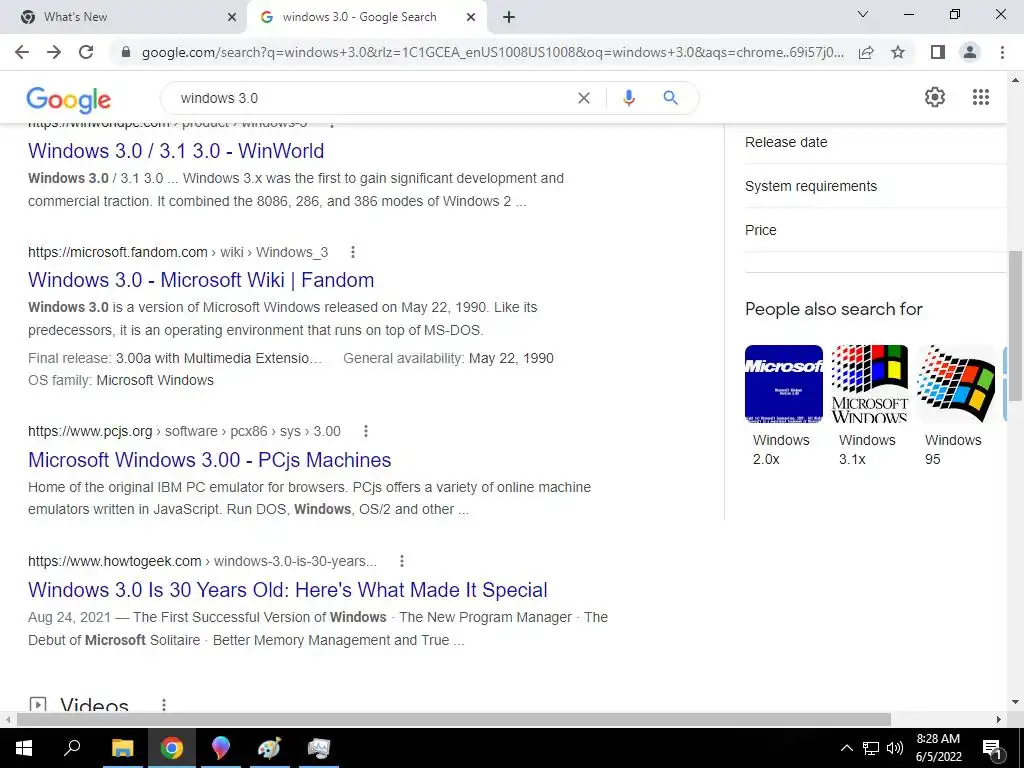Open the Chrome profile avatar
This screenshot has width=1024, height=768.
970,52
